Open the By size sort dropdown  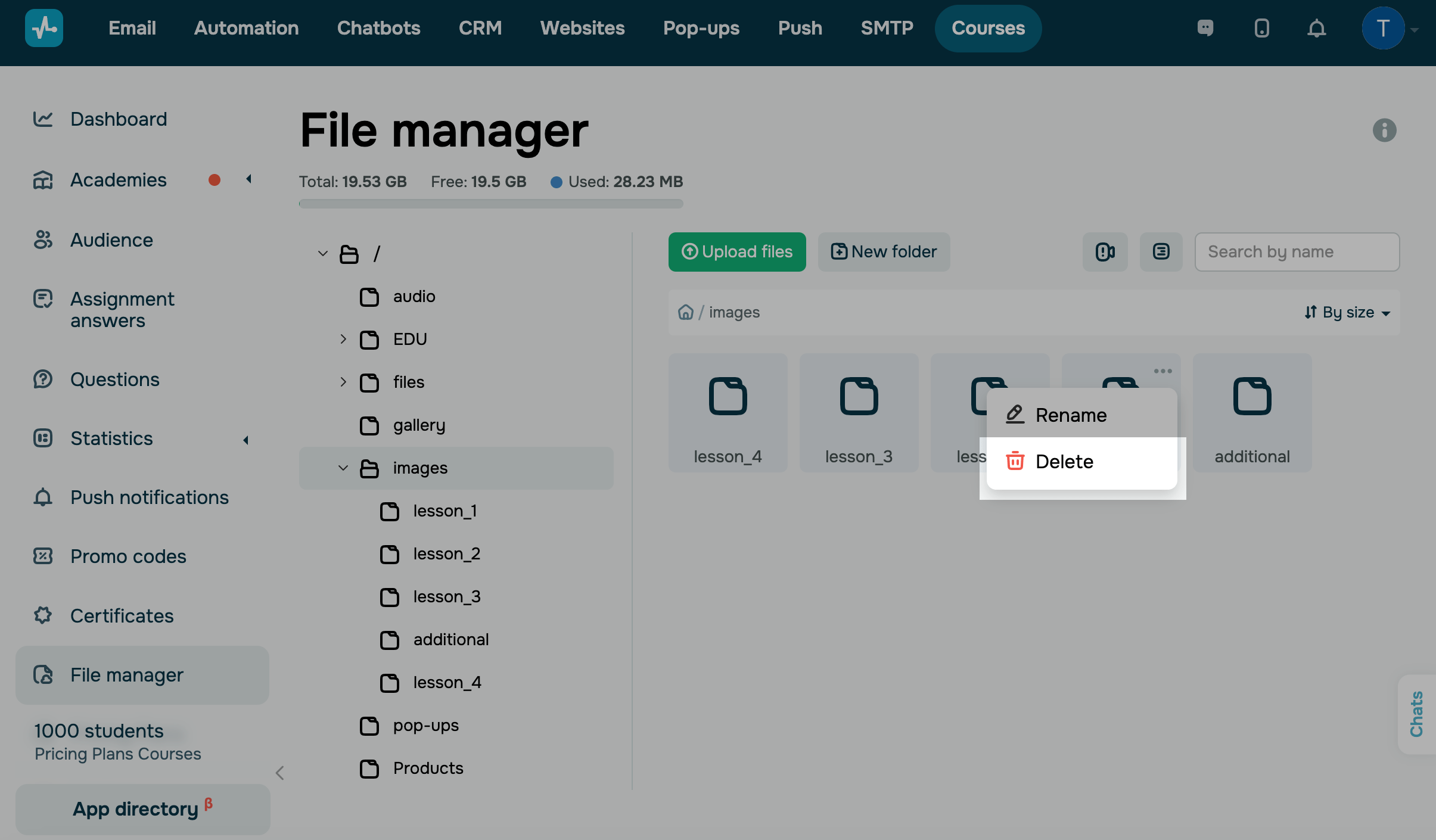tap(1347, 312)
